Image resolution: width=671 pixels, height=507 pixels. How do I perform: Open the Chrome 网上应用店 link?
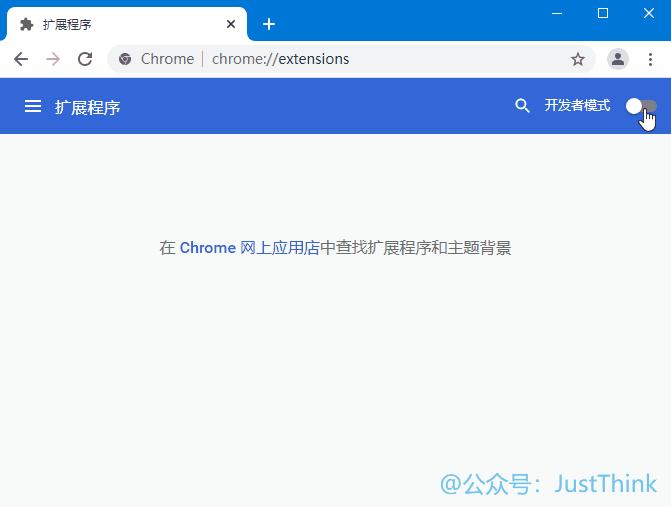pyautogui.click(x=249, y=248)
